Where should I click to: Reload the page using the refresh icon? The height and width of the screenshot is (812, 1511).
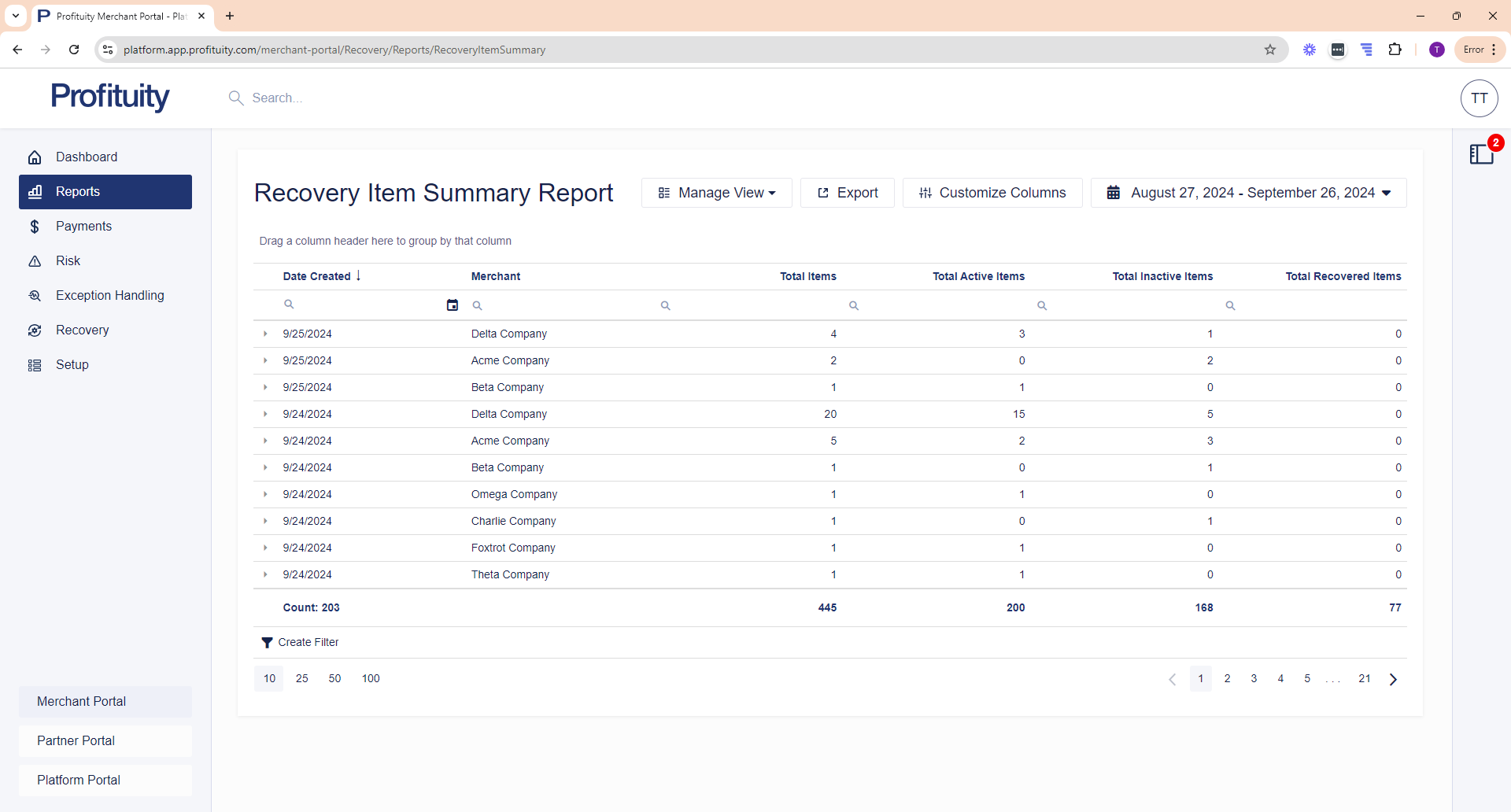[x=74, y=50]
